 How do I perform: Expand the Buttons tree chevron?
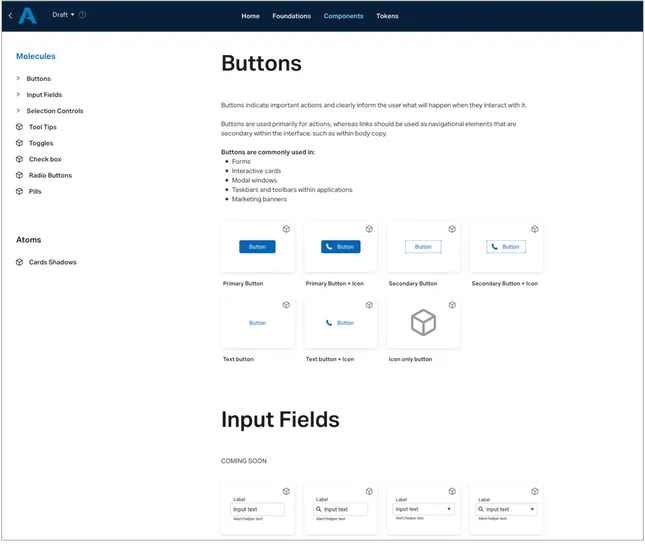[18, 78]
